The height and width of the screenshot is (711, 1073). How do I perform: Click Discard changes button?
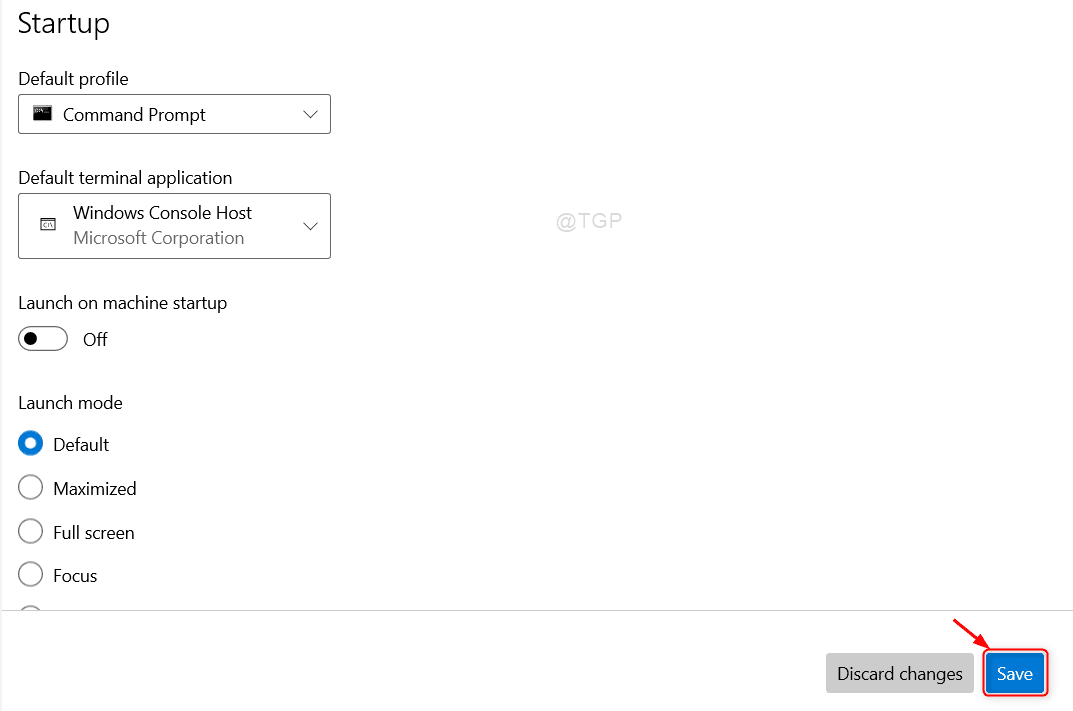pyautogui.click(x=900, y=673)
